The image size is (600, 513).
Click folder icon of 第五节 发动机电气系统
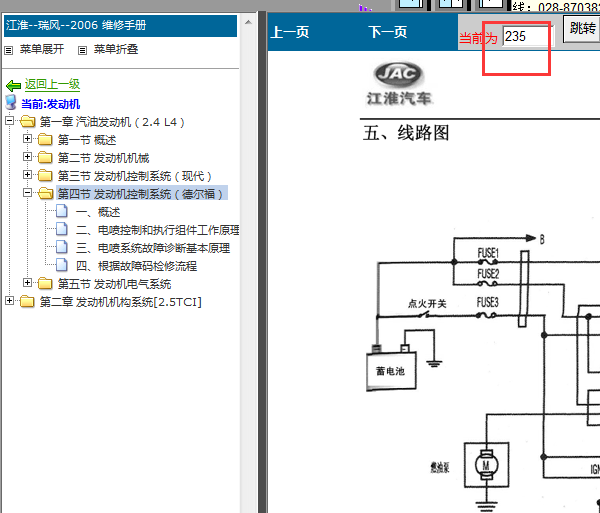click(45, 283)
